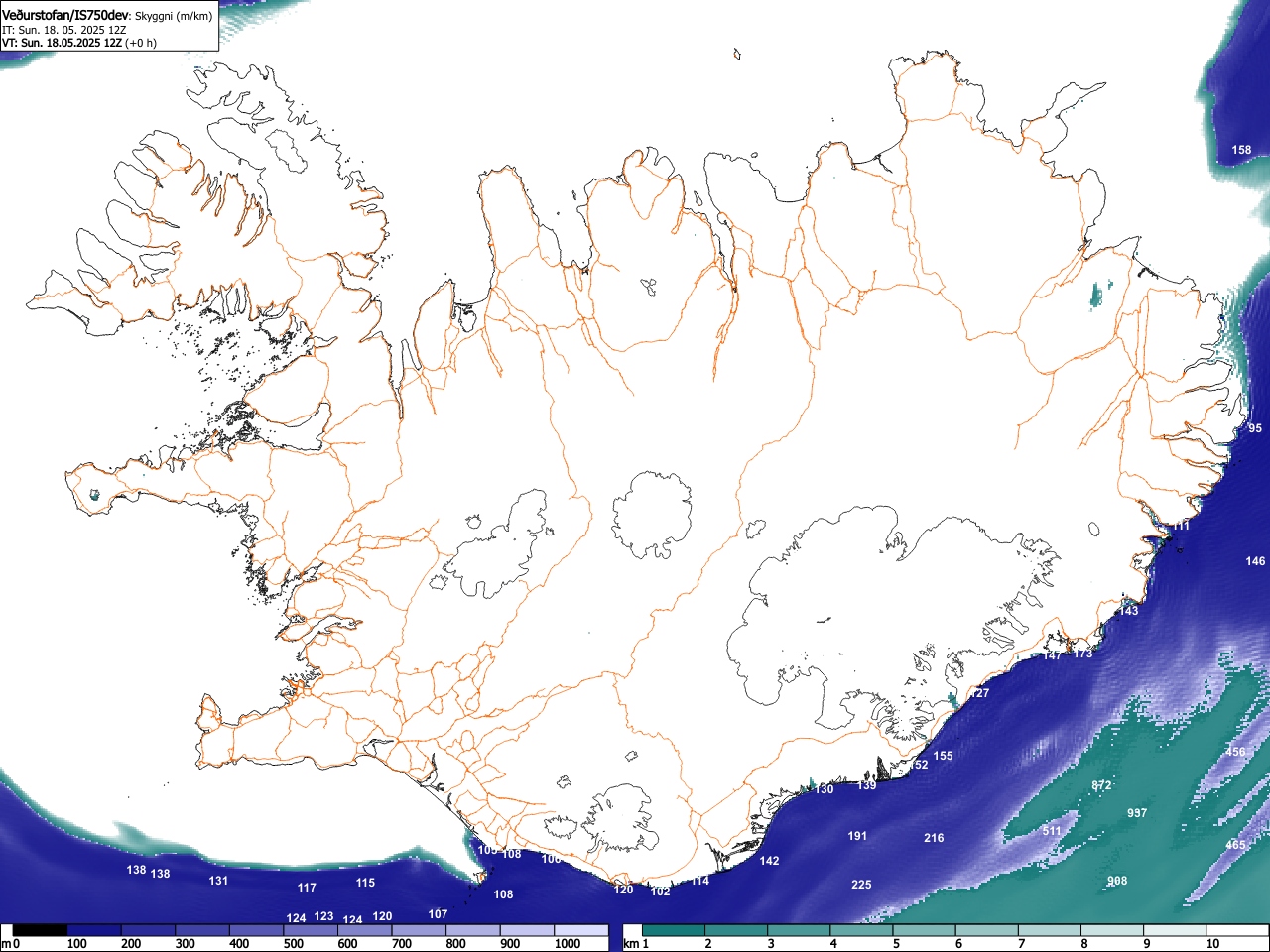The width and height of the screenshot is (1270, 952).
Task: Click the 500 tick label on meter scale
Action: pyautogui.click(x=294, y=944)
